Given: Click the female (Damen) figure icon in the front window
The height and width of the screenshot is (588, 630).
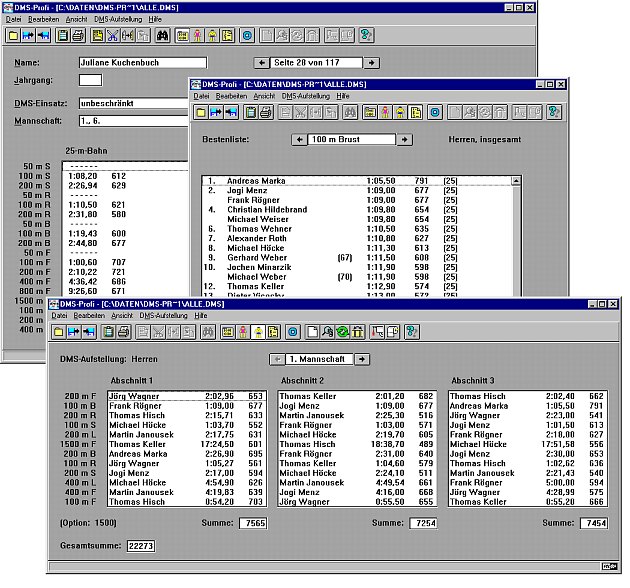Looking at the screenshot, I should [243, 332].
